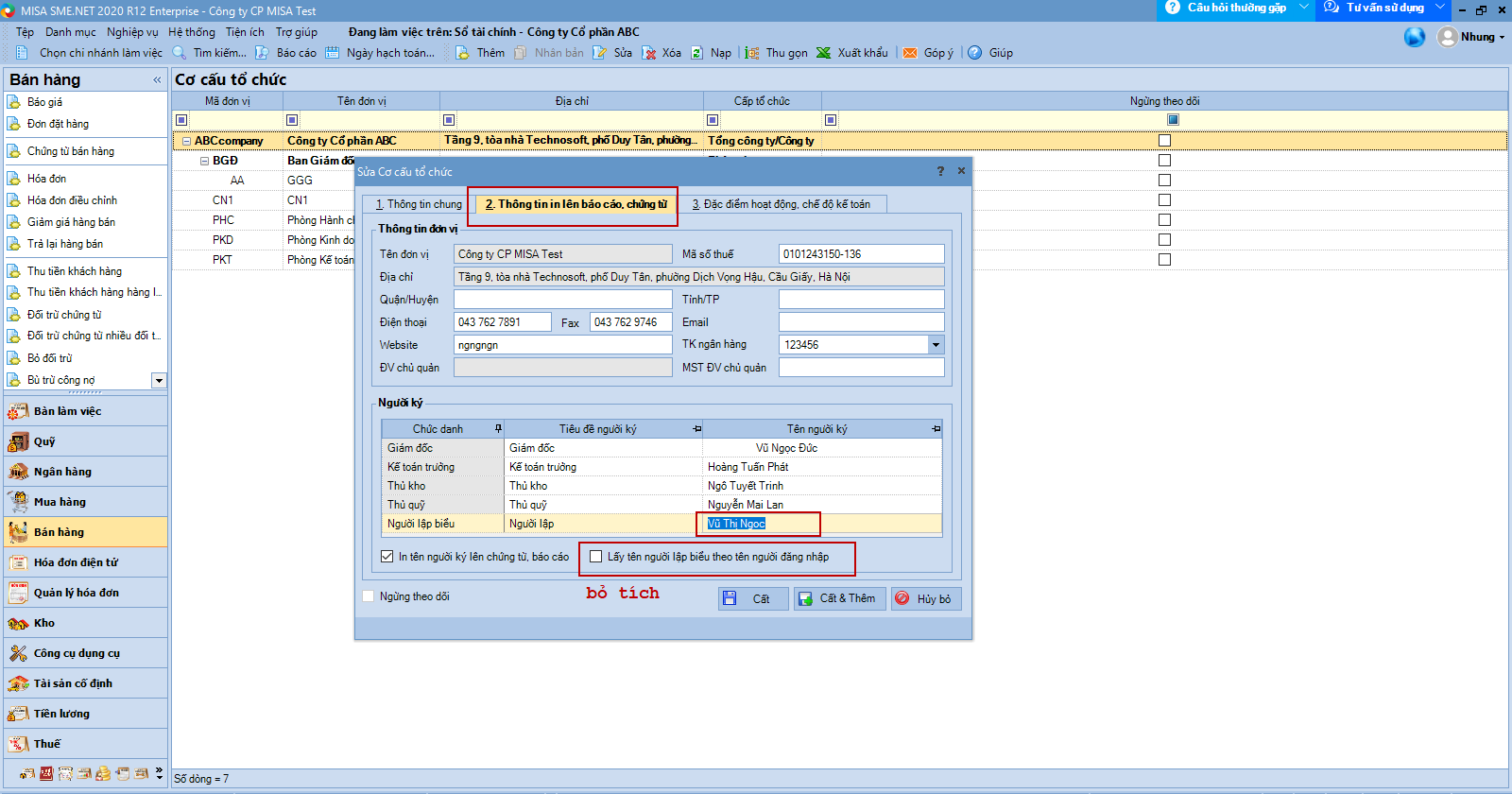The width and height of the screenshot is (1512, 794).
Task: Collapse the Bán hàng side panel with the double chevron
Action: (x=157, y=80)
